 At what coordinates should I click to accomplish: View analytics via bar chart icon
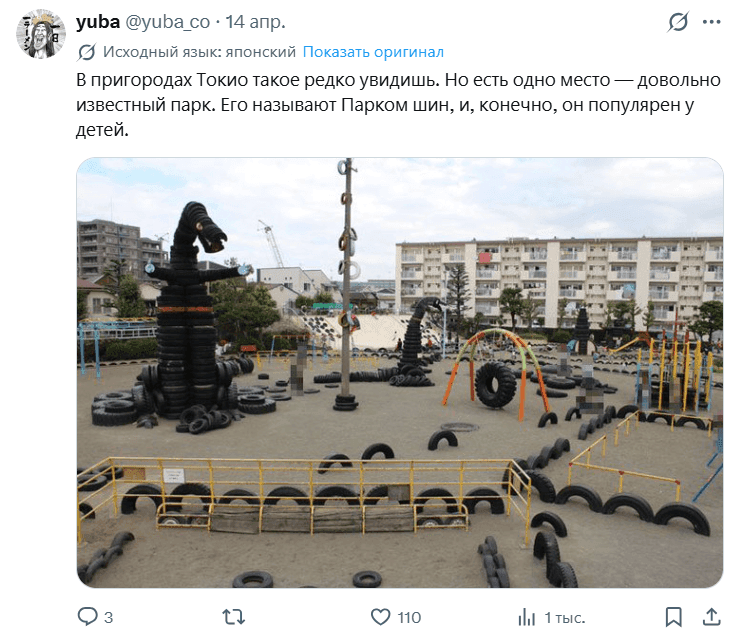(x=527, y=617)
